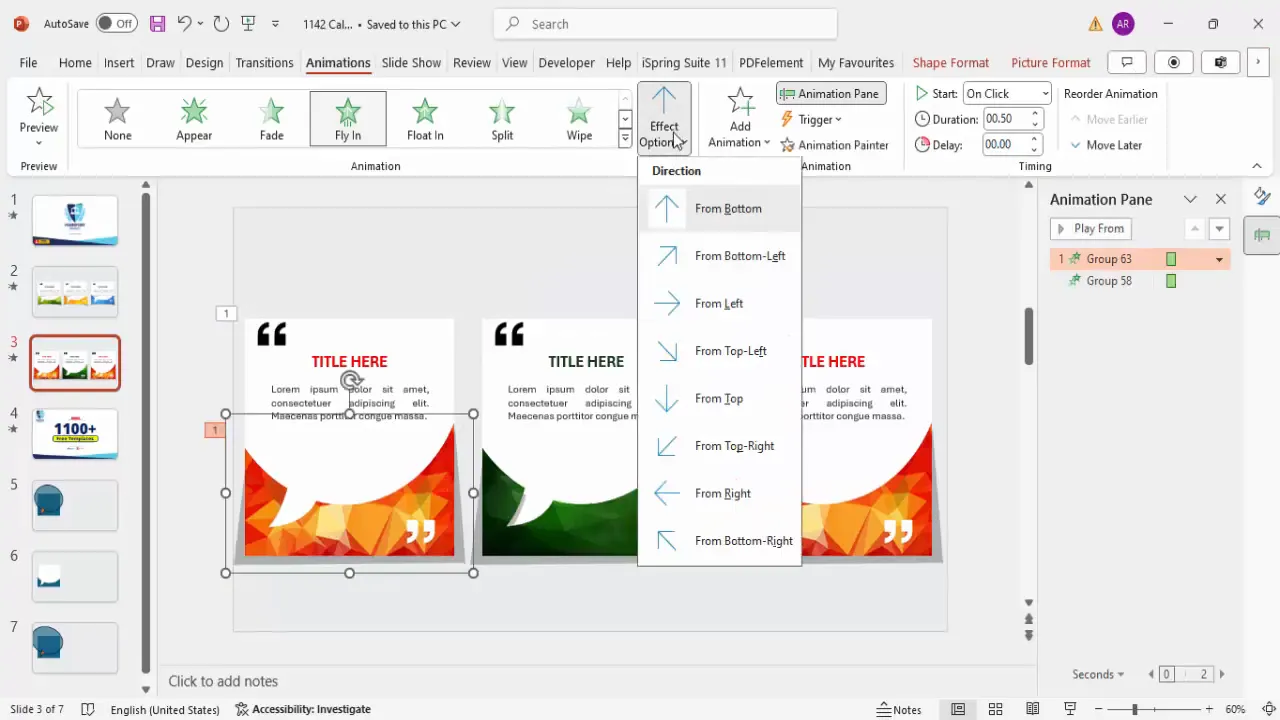
Task: Choose From Top-Right direction
Action: (x=719, y=446)
